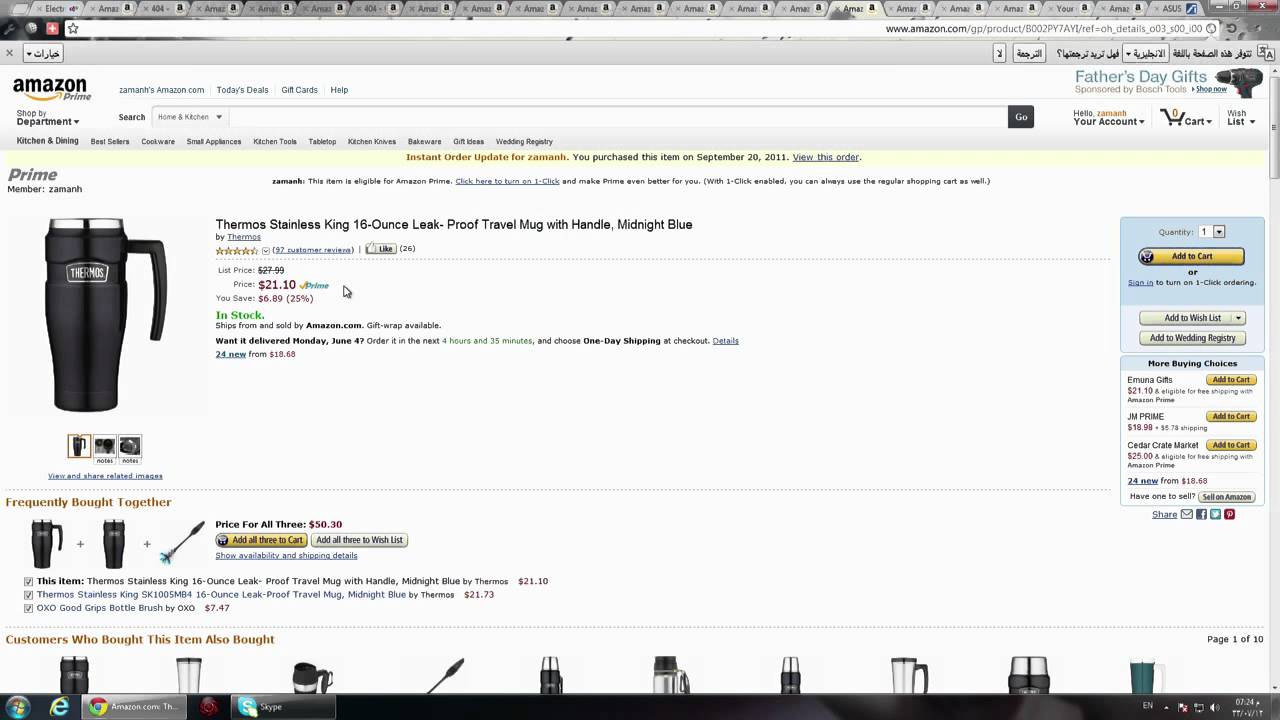This screenshot has width=1280, height=720.
Task: Click the OXO bottle brush image in Frequently Bought Together
Action: tap(182, 543)
